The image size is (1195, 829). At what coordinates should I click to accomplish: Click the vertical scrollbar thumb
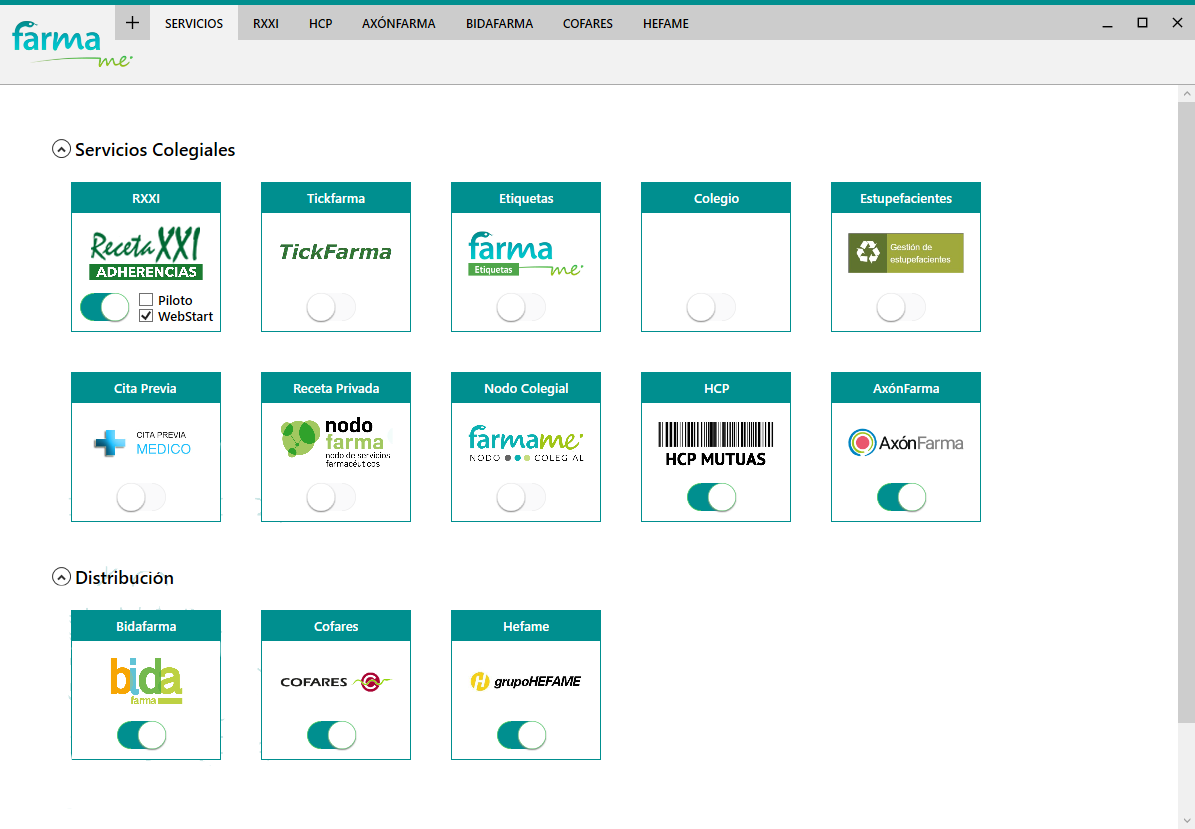(1186, 412)
